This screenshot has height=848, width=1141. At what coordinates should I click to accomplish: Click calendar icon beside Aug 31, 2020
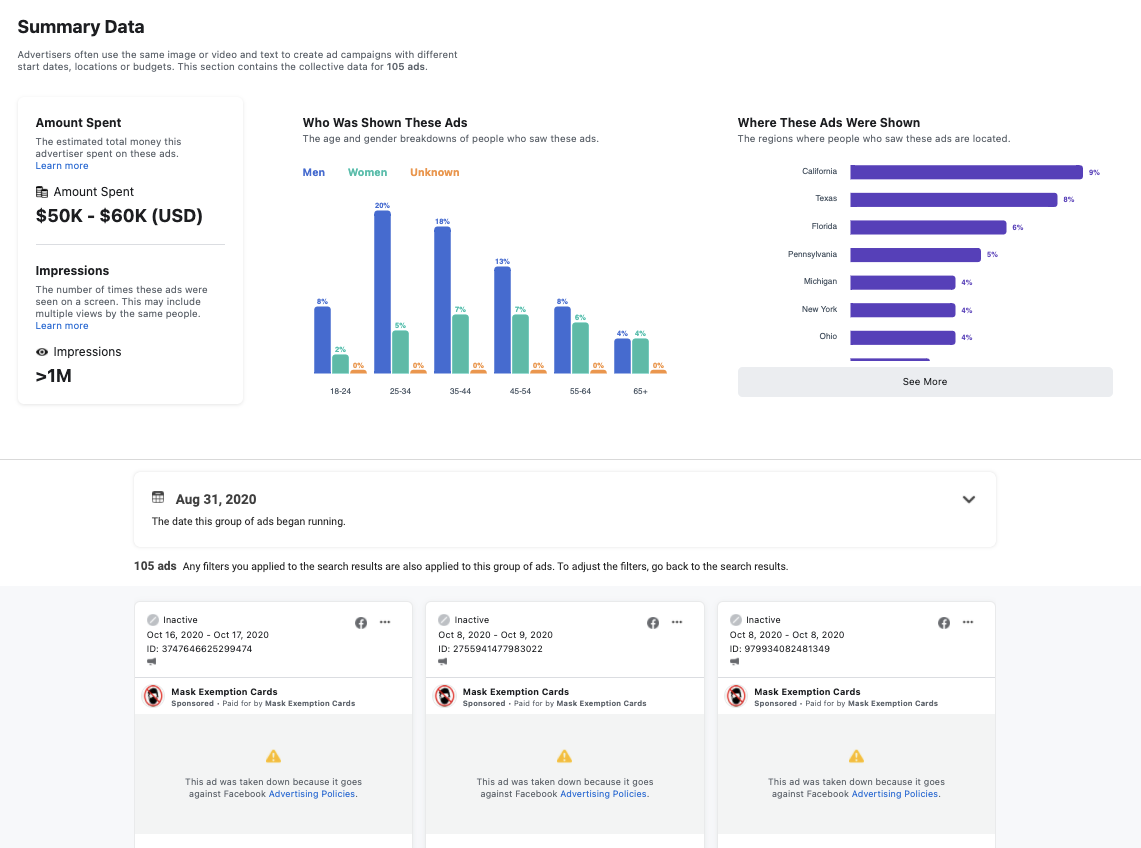pos(158,497)
